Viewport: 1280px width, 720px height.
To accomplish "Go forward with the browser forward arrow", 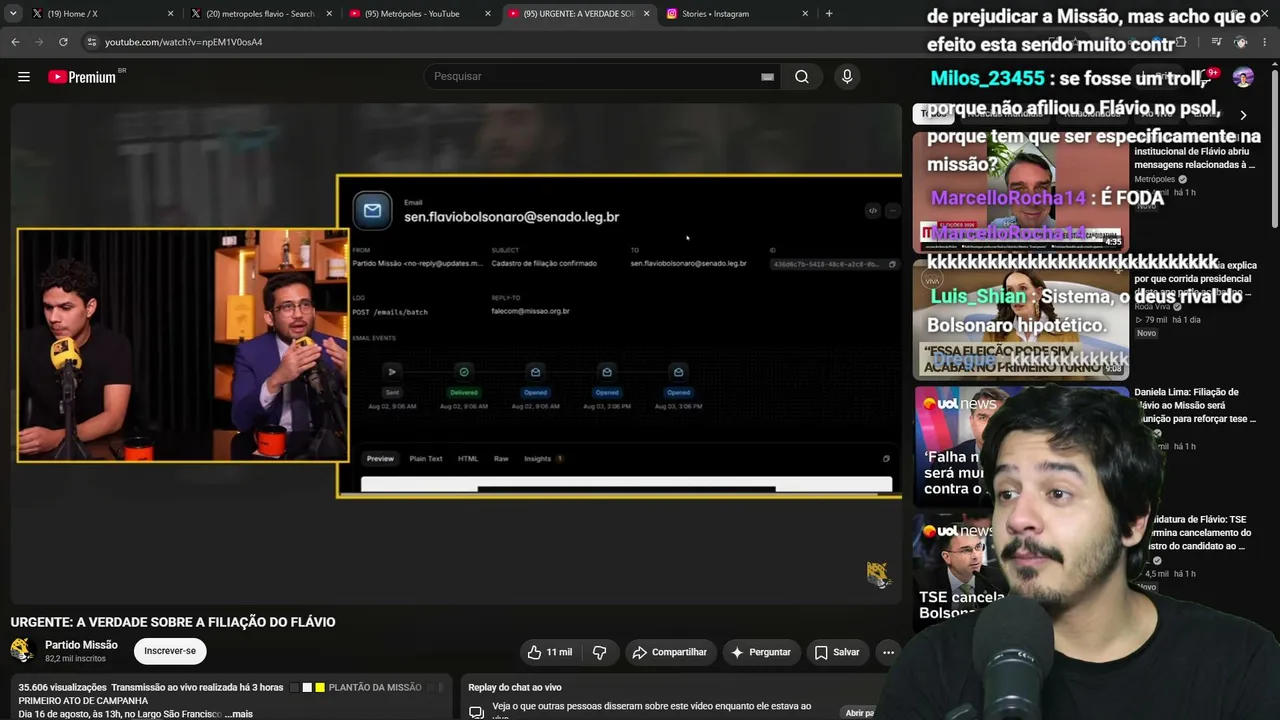I will tap(39, 42).
